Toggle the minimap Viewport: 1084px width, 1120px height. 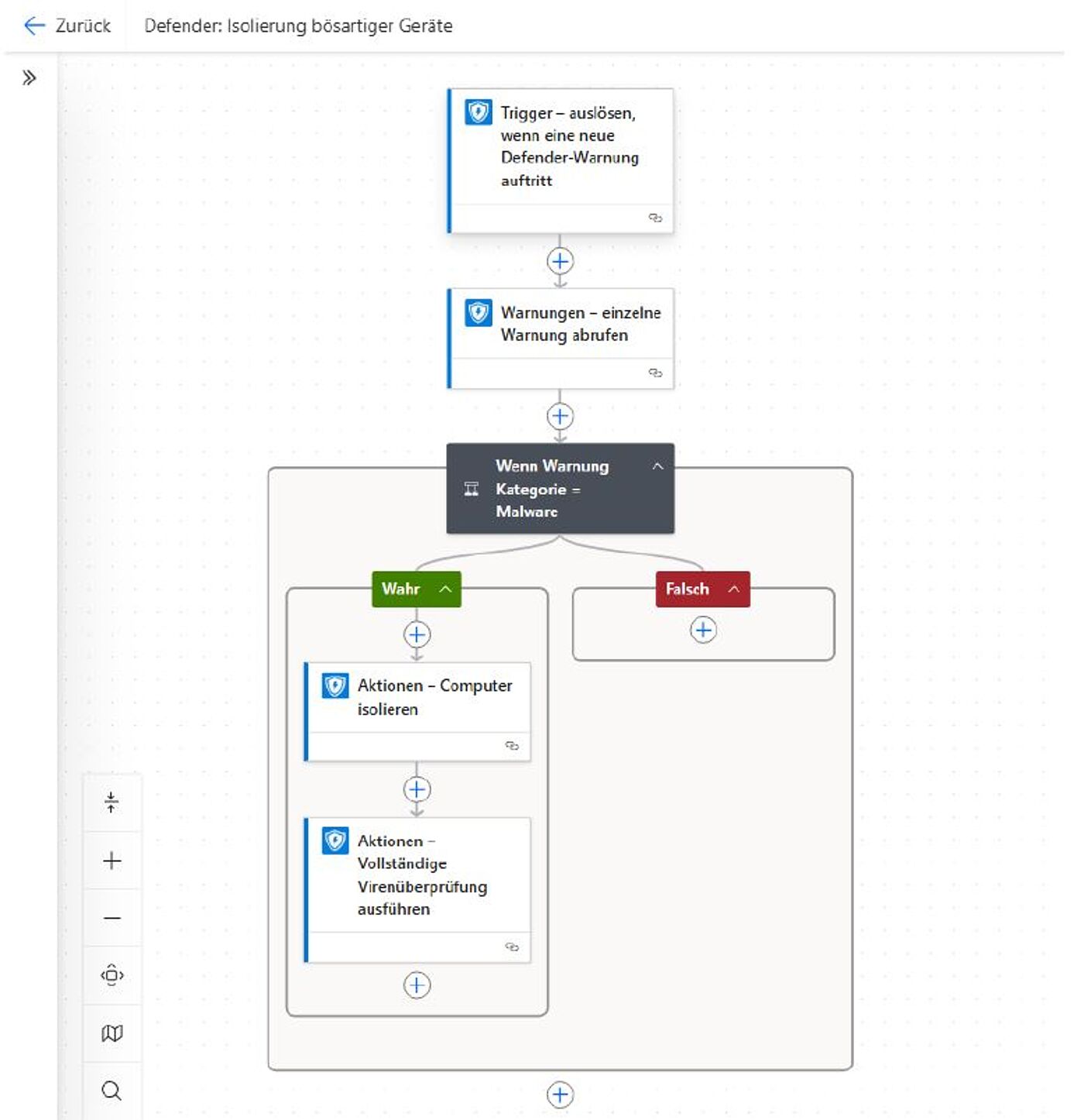click(112, 1032)
